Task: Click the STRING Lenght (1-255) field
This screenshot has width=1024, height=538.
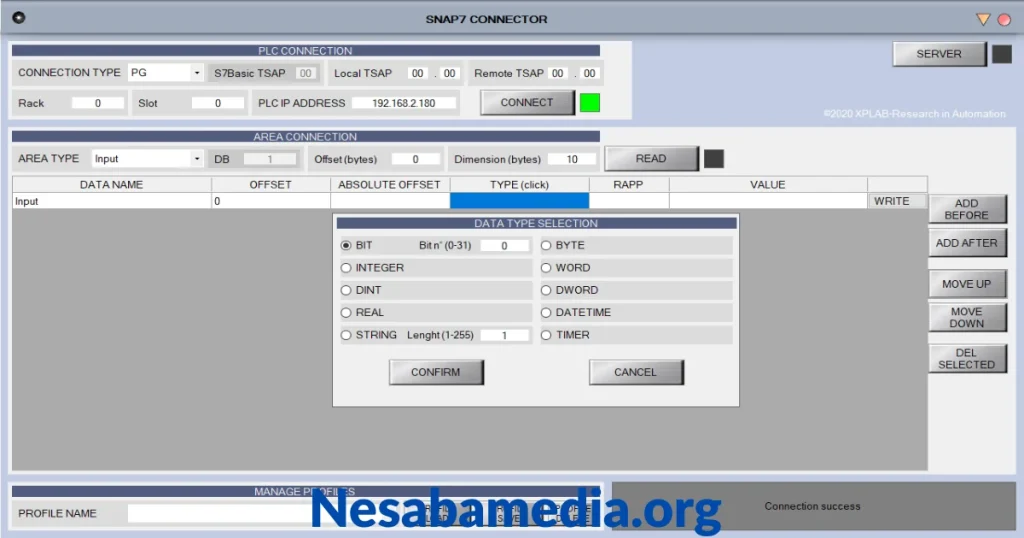Action: (x=504, y=335)
